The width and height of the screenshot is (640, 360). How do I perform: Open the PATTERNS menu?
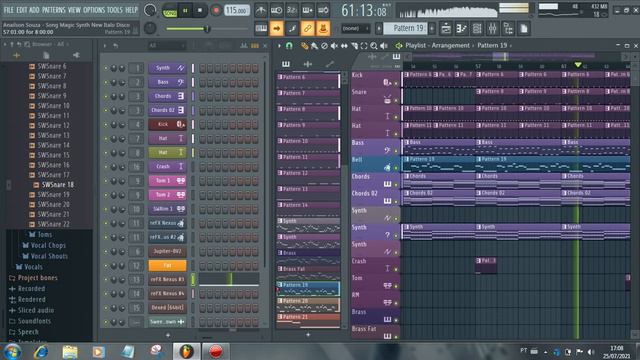click(x=53, y=10)
